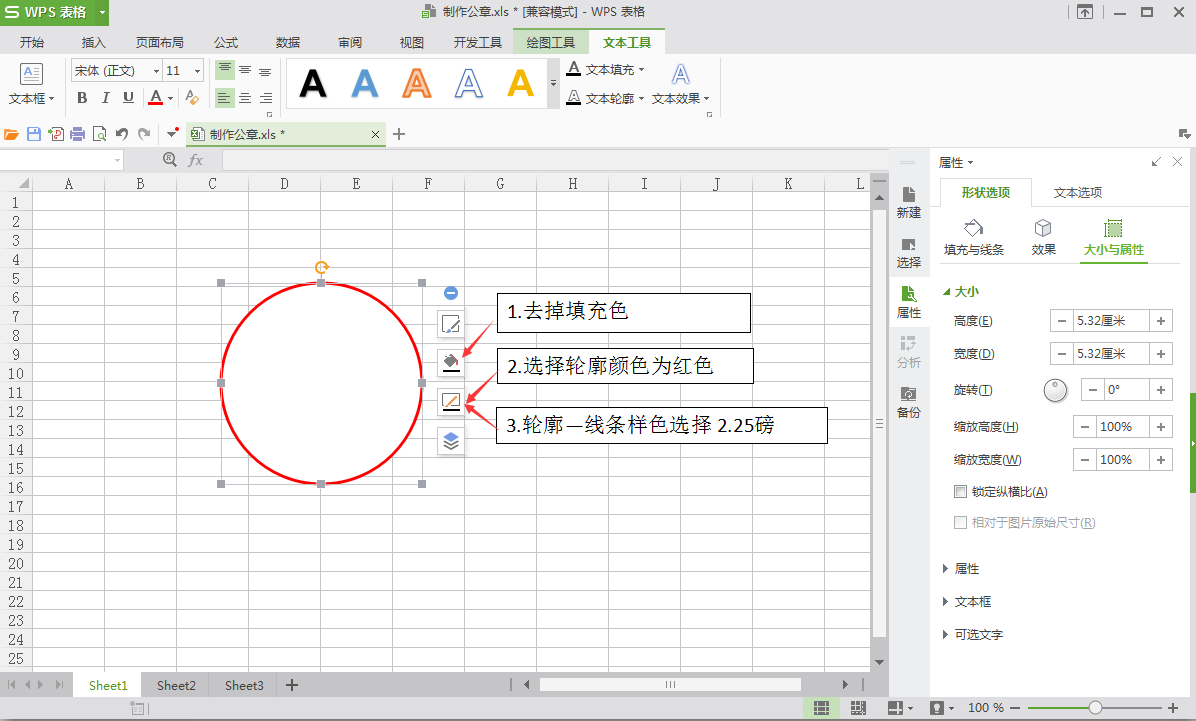
Task: Open font name dropdown 宋体 (正文)
Action: click(156, 71)
